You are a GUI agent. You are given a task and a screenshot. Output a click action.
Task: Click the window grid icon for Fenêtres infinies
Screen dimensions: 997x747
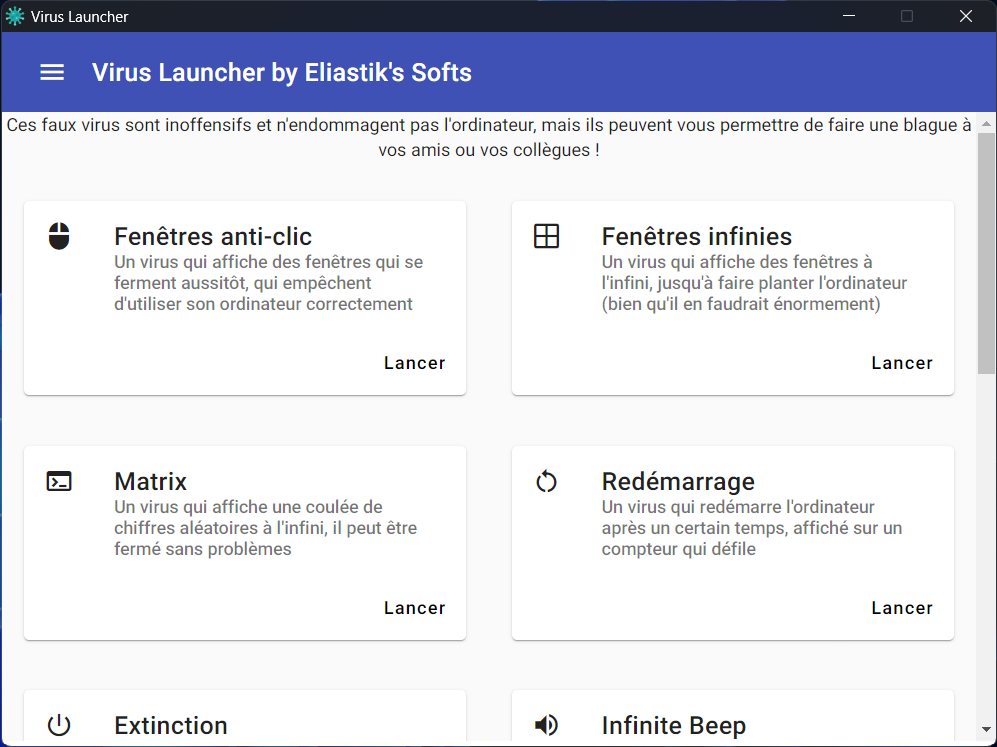click(x=546, y=236)
